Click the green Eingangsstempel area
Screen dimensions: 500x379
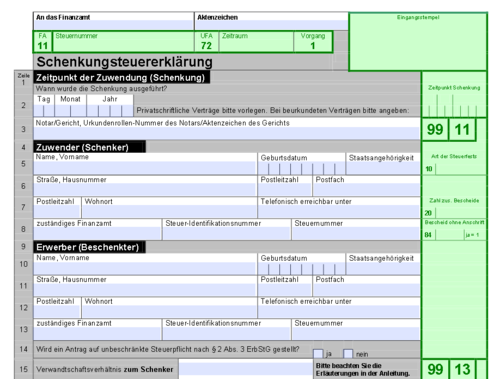[x=418, y=42]
